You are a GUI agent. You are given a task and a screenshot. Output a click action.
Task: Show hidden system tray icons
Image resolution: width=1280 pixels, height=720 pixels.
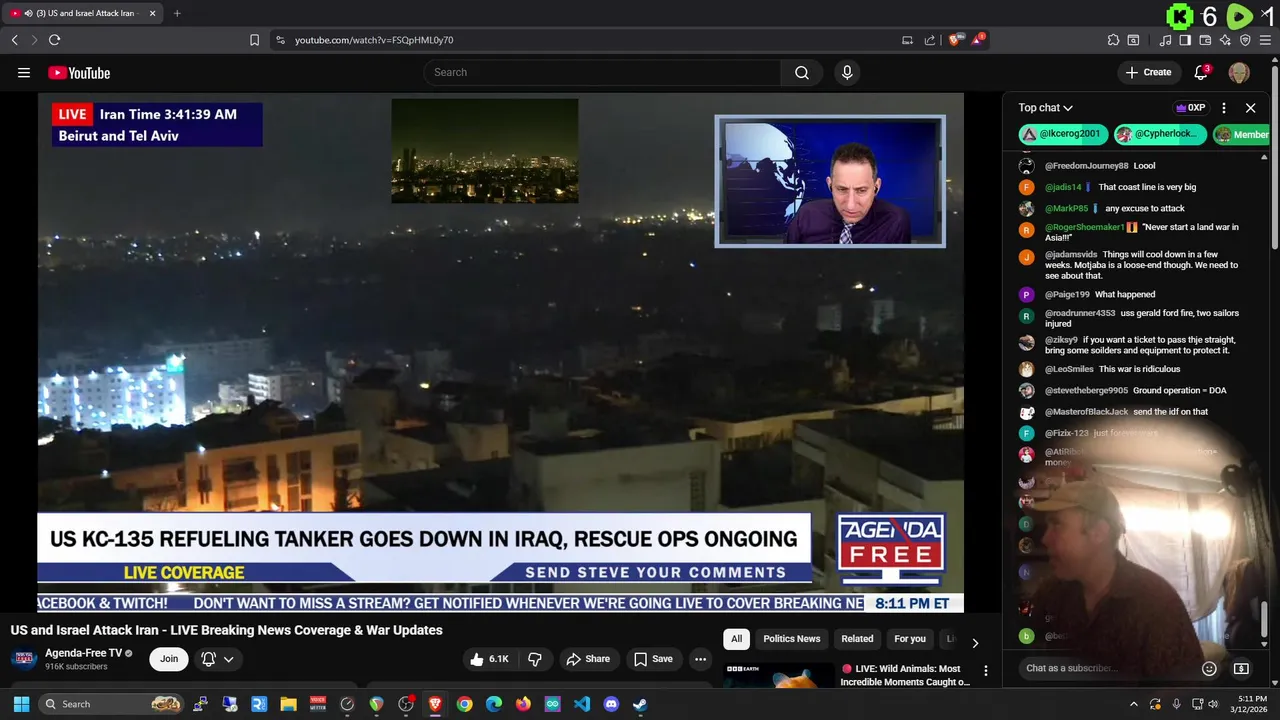1133,704
